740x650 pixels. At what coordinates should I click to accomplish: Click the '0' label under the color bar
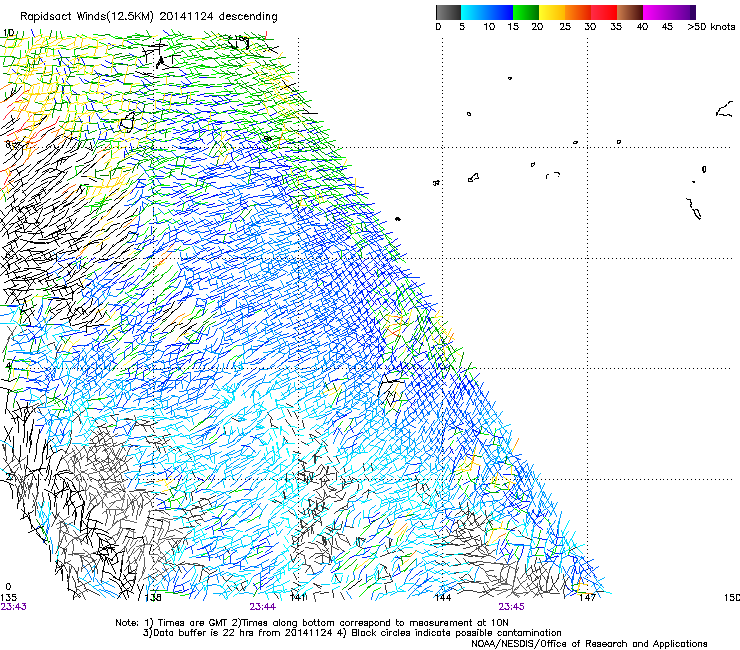pos(438,27)
